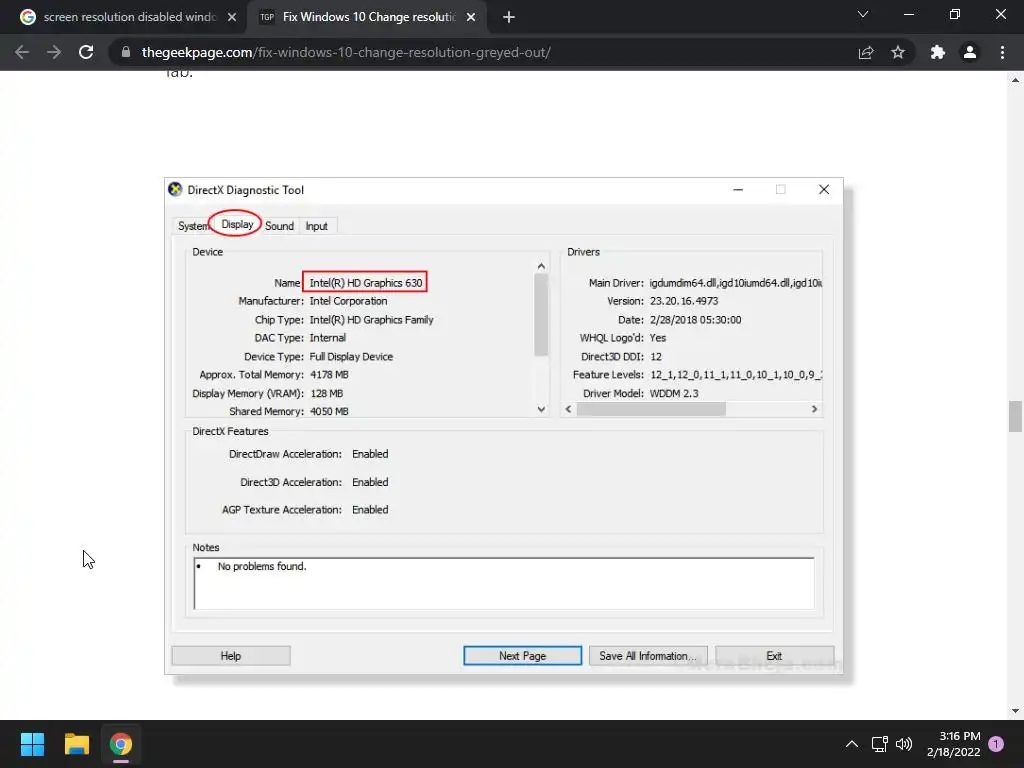Show hidden system tray icons
The image size is (1024, 768).
[852, 744]
